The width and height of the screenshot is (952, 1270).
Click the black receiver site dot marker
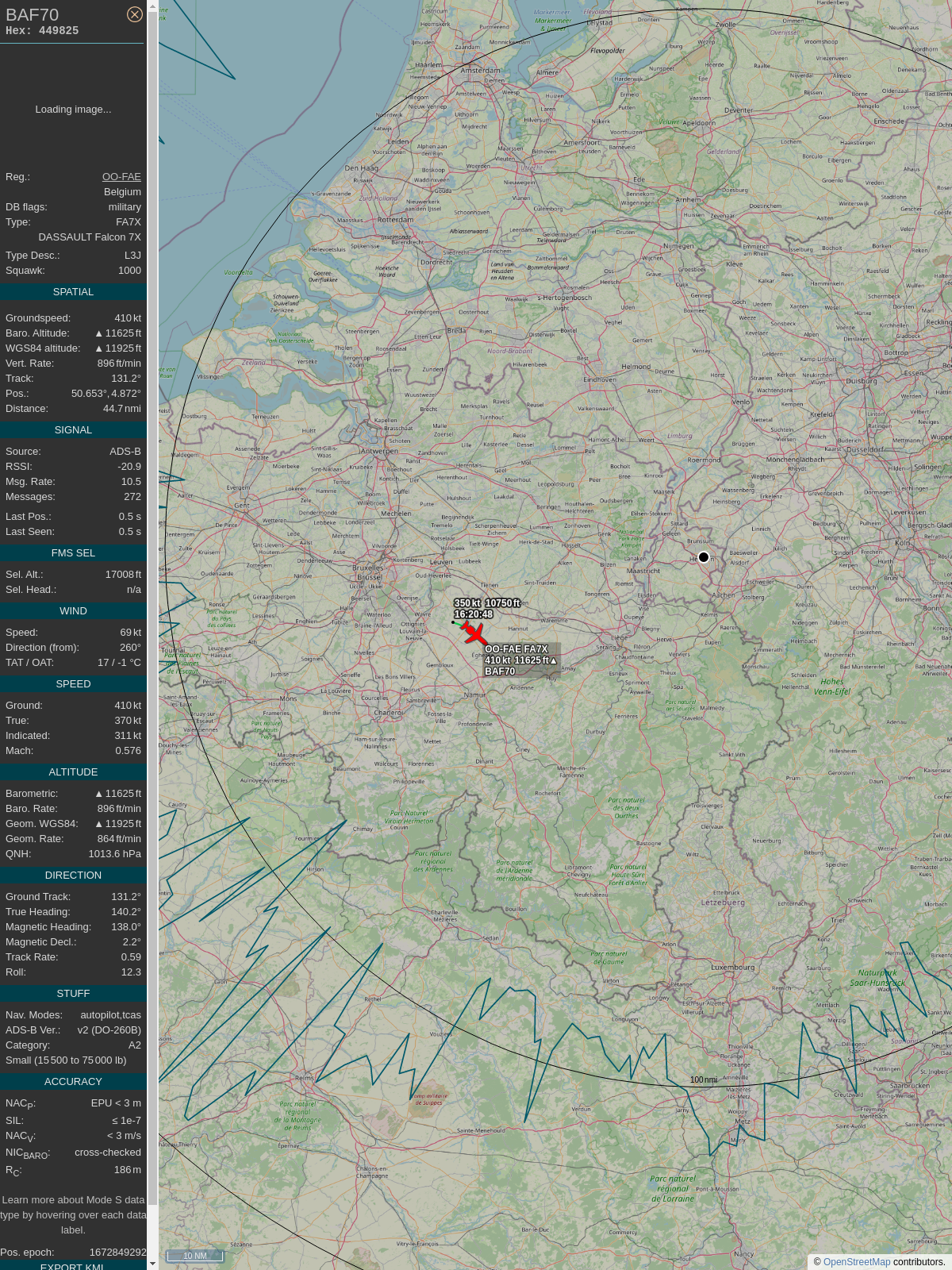[x=704, y=557]
